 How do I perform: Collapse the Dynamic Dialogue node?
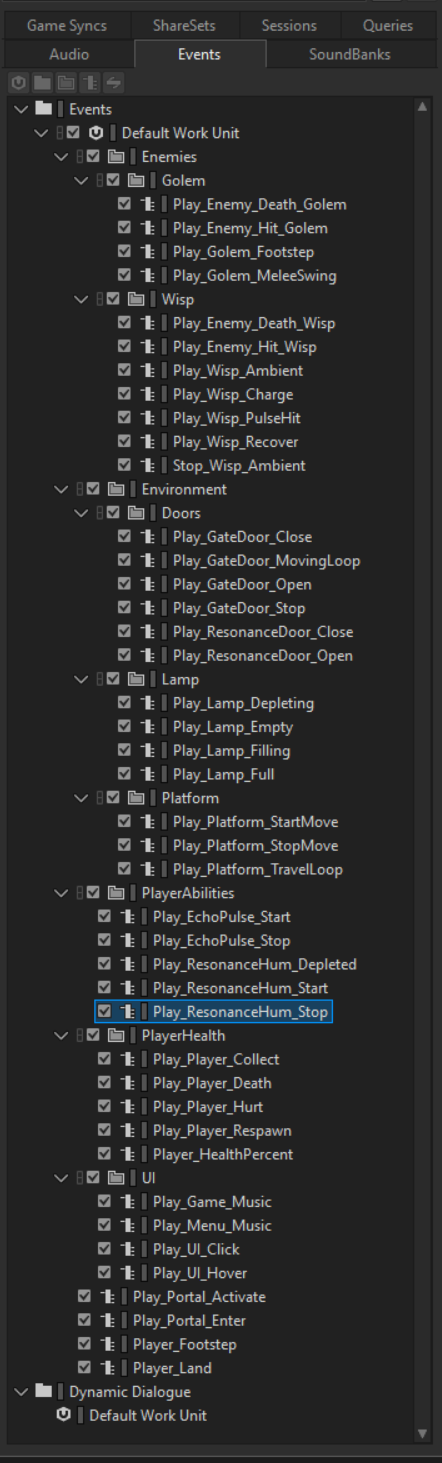[x=21, y=1391]
